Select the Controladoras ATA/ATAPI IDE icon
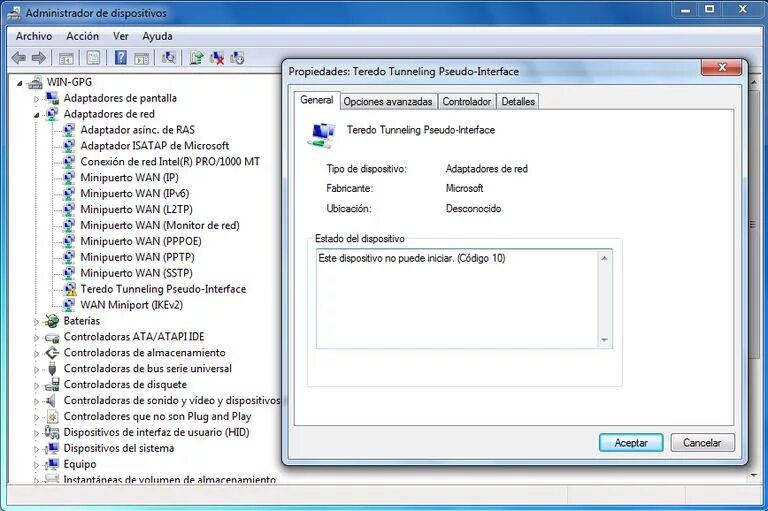Screen dimensions: 768x511 (x=51, y=337)
